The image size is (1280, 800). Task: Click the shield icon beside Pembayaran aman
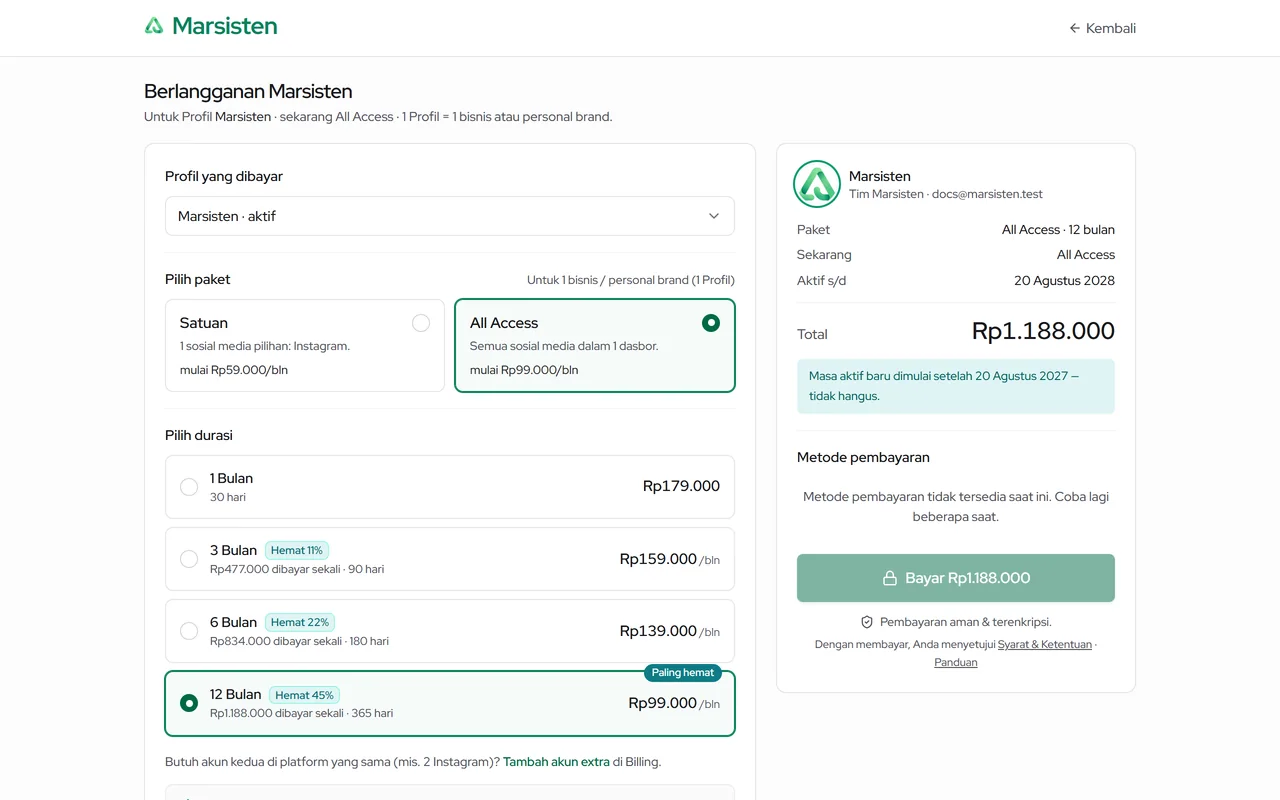867,622
